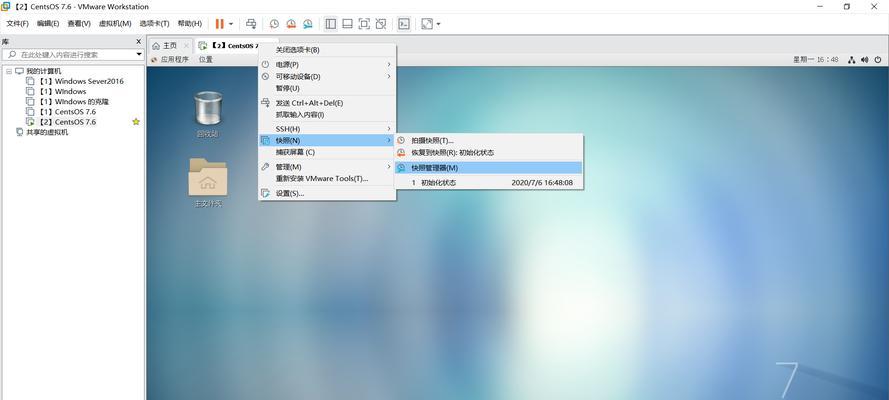The width and height of the screenshot is (889, 400).
Task: Click the library search input field
Action: coord(69,55)
